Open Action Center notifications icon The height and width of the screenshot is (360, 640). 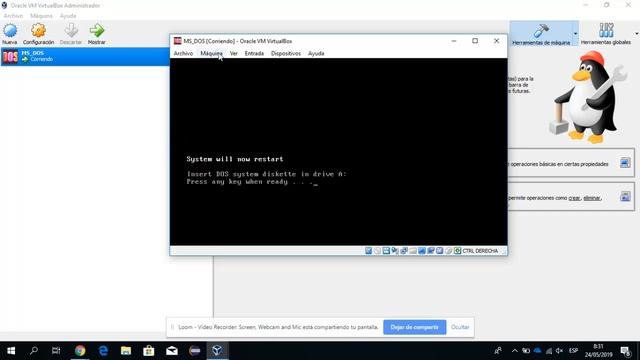click(625, 351)
